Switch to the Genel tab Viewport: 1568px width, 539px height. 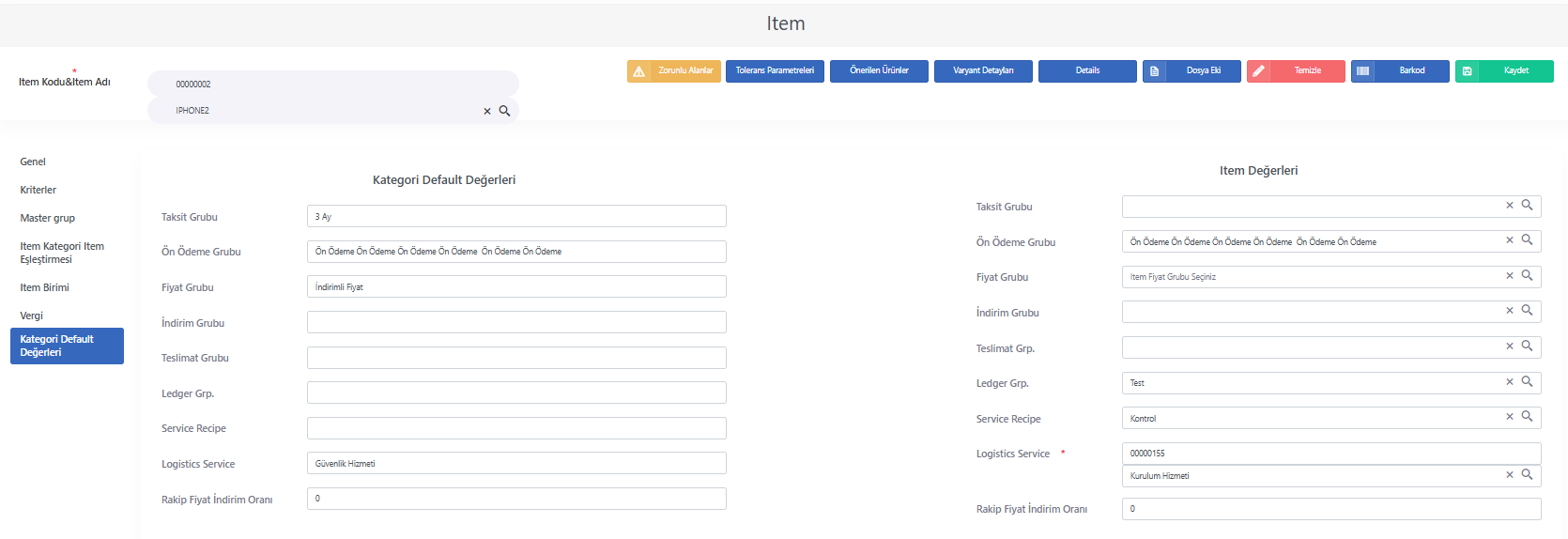click(33, 162)
